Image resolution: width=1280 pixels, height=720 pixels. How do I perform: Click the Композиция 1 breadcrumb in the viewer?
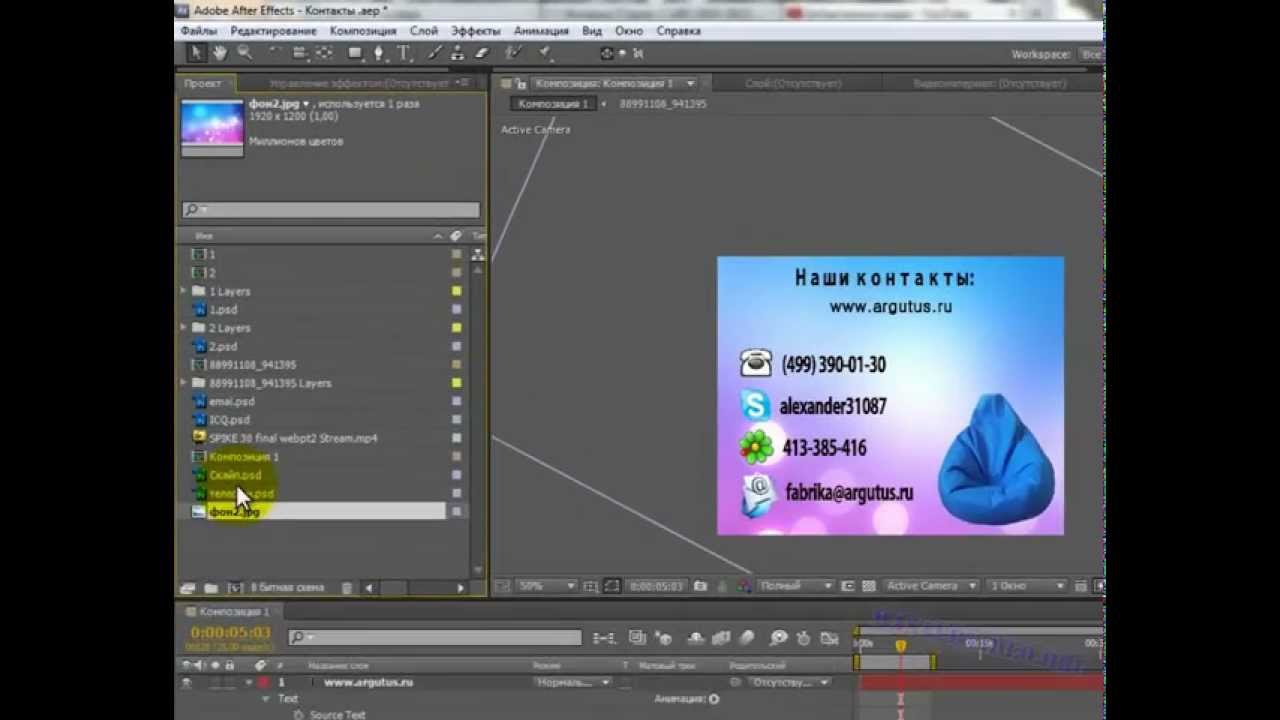pyautogui.click(x=555, y=104)
